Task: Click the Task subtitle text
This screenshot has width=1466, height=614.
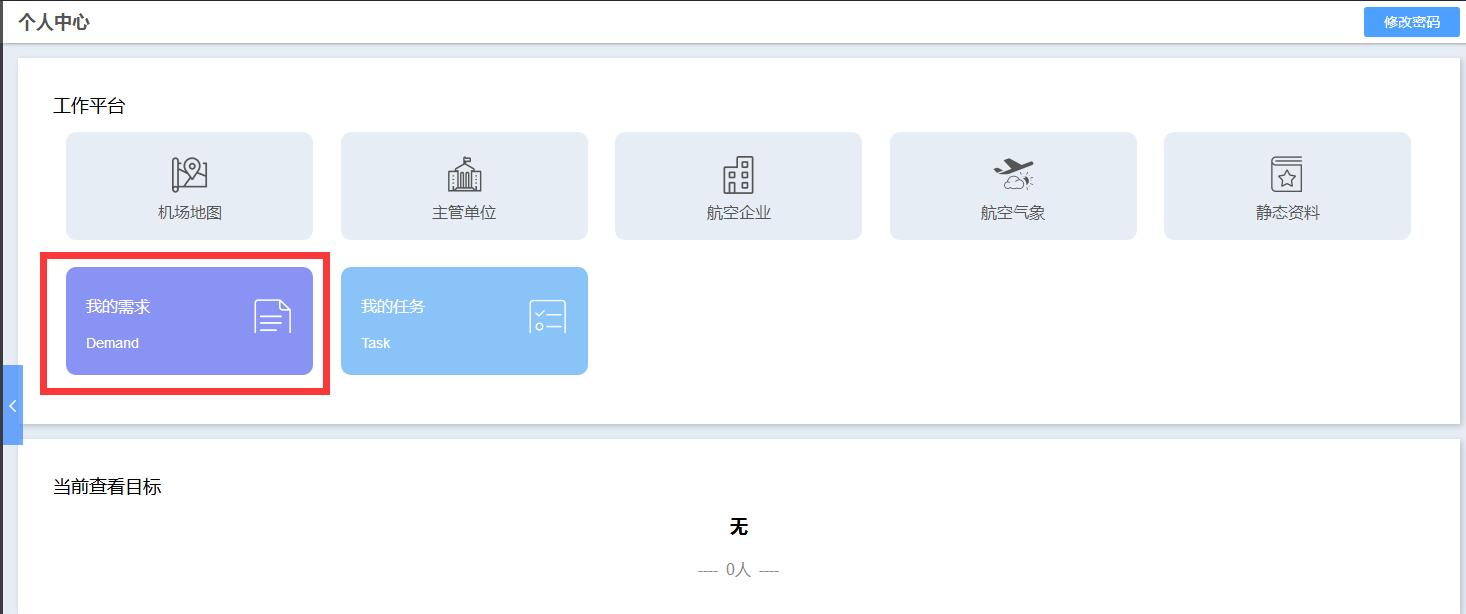Action: [376, 343]
